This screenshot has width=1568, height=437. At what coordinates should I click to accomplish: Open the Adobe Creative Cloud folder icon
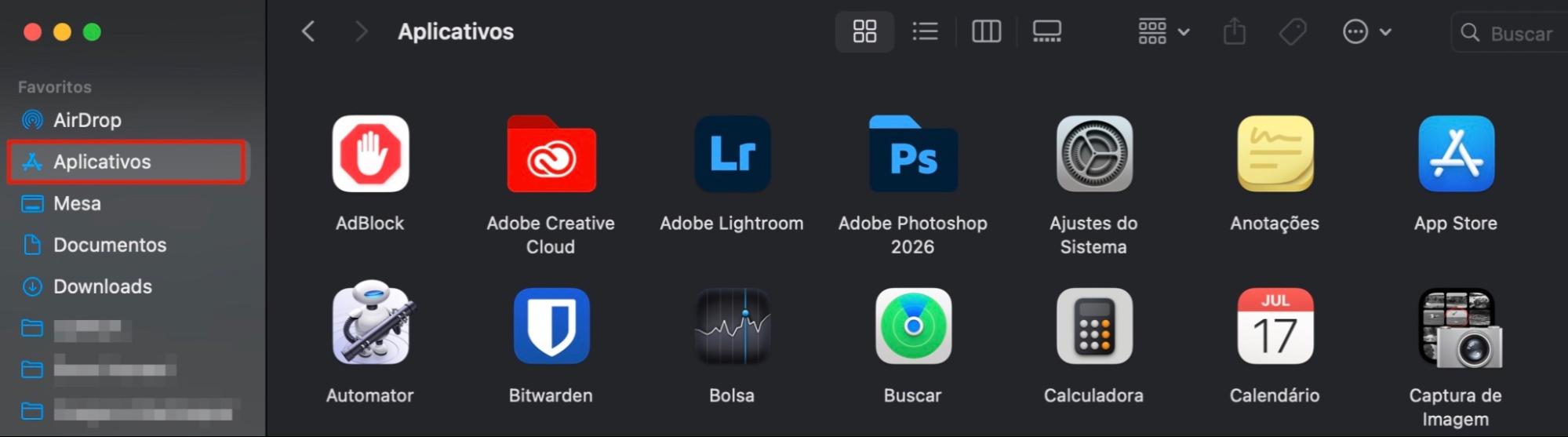pos(551,154)
